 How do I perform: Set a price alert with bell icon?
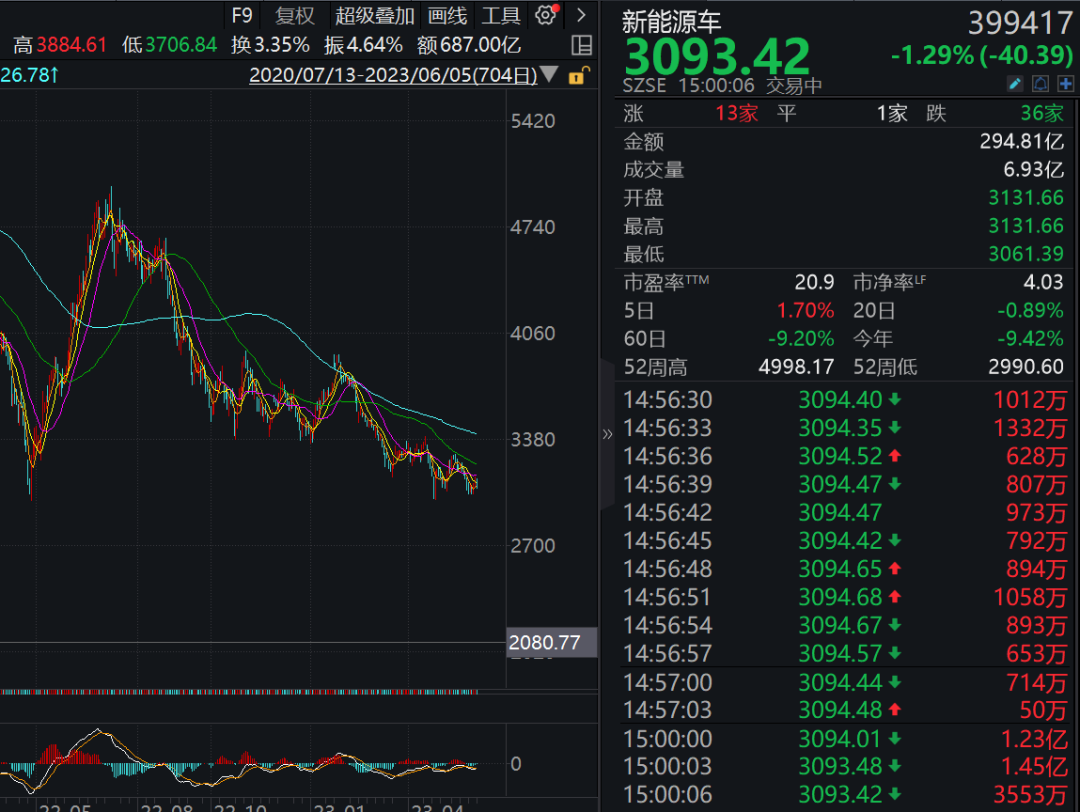(1040, 84)
